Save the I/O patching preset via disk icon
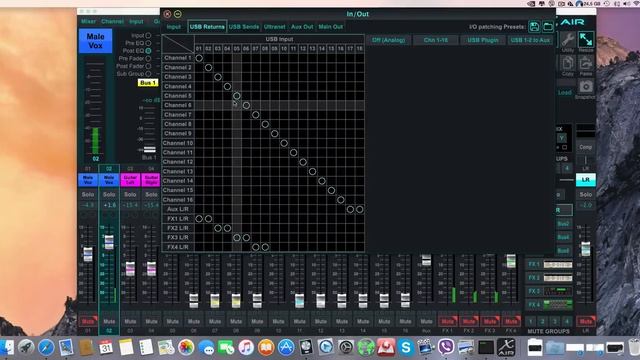 pyautogui.click(x=534, y=27)
